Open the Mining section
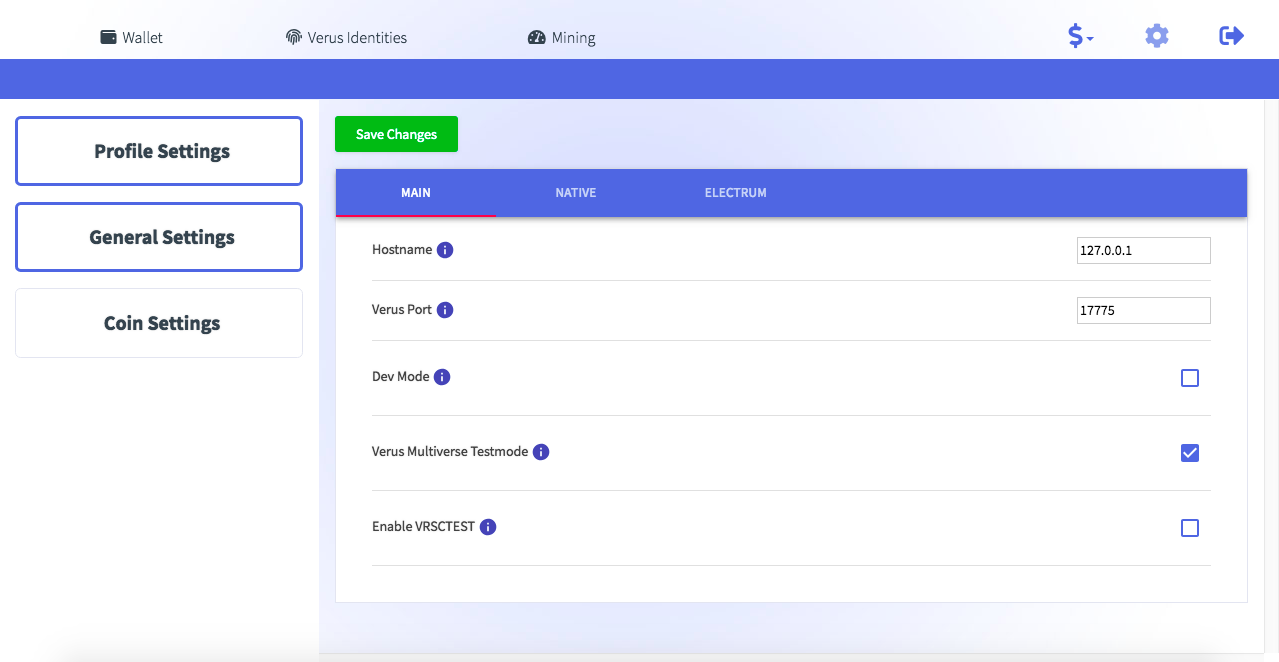This screenshot has width=1279, height=662. point(561,37)
